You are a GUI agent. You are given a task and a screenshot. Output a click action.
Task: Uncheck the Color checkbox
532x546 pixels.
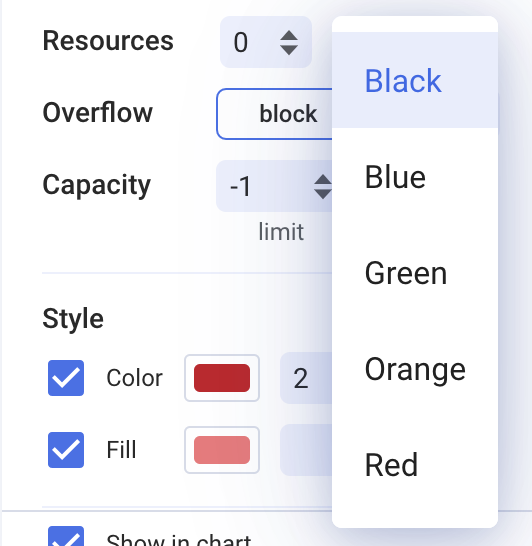[x=66, y=378]
